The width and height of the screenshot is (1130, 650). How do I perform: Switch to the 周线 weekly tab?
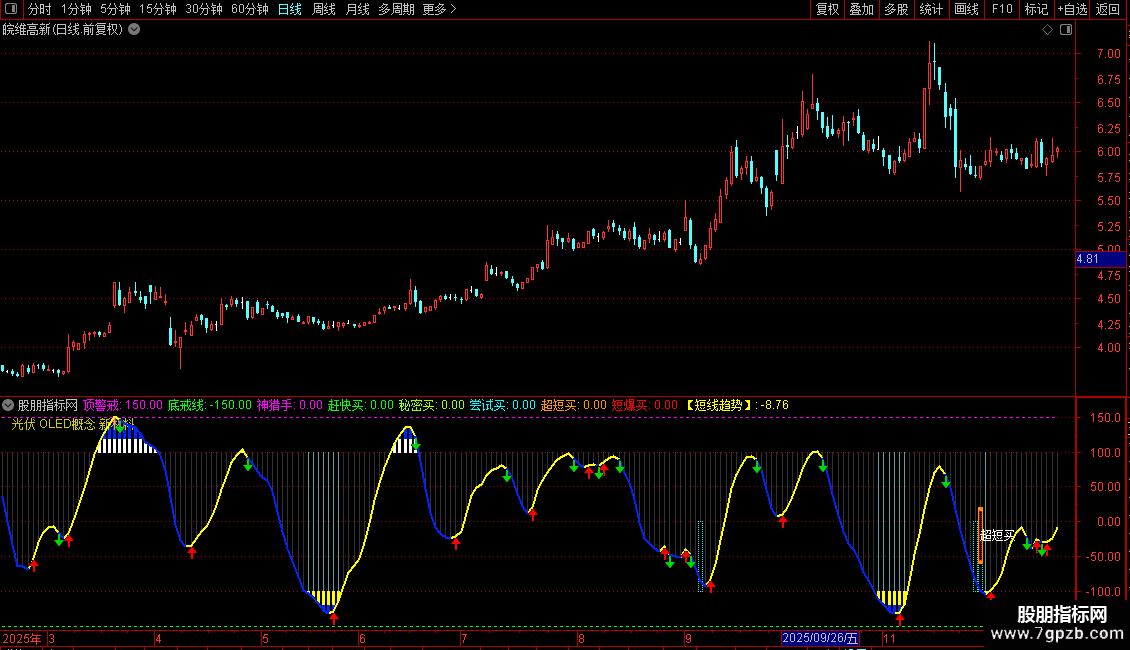click(x=324, y=9)
